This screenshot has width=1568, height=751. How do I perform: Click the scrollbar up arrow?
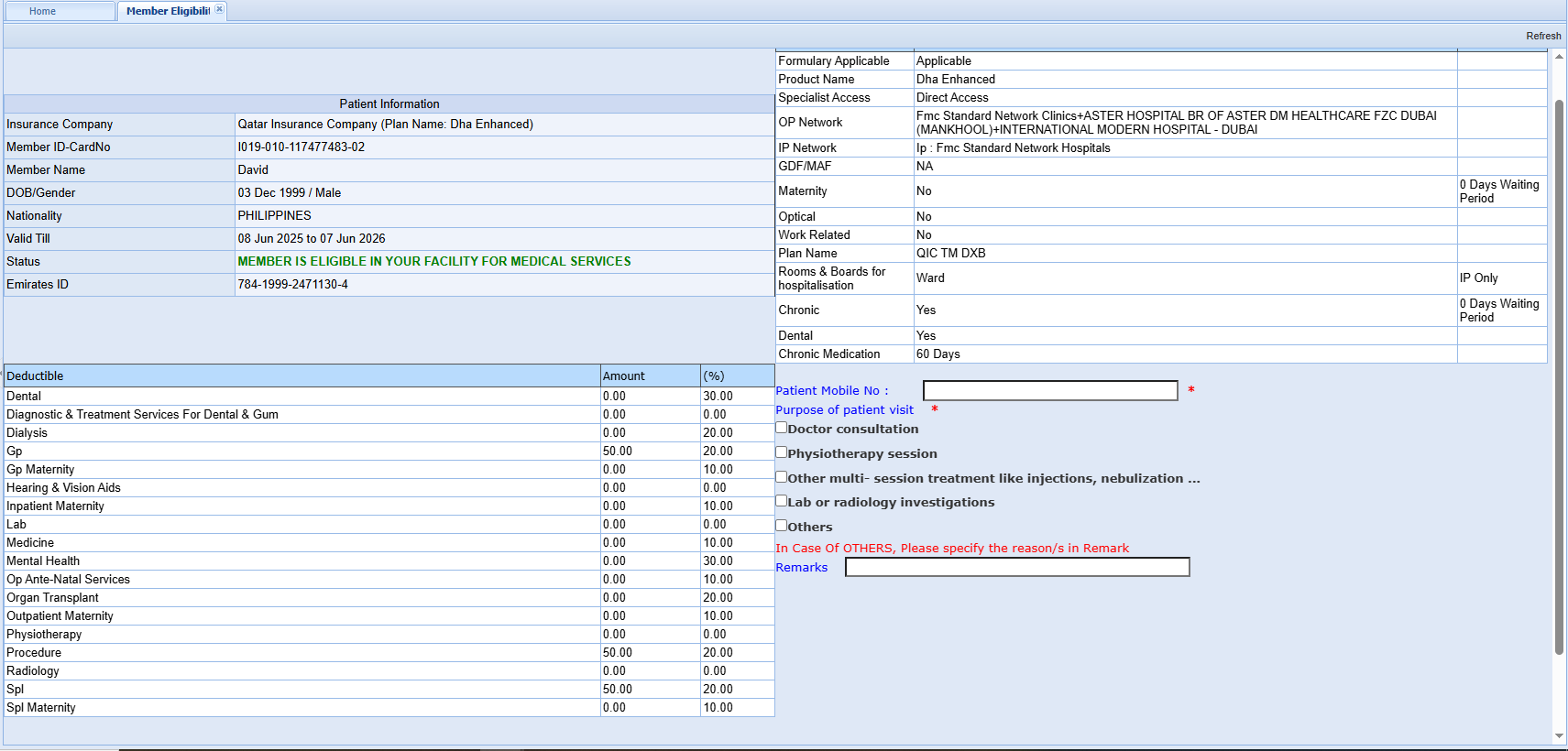1559,57
